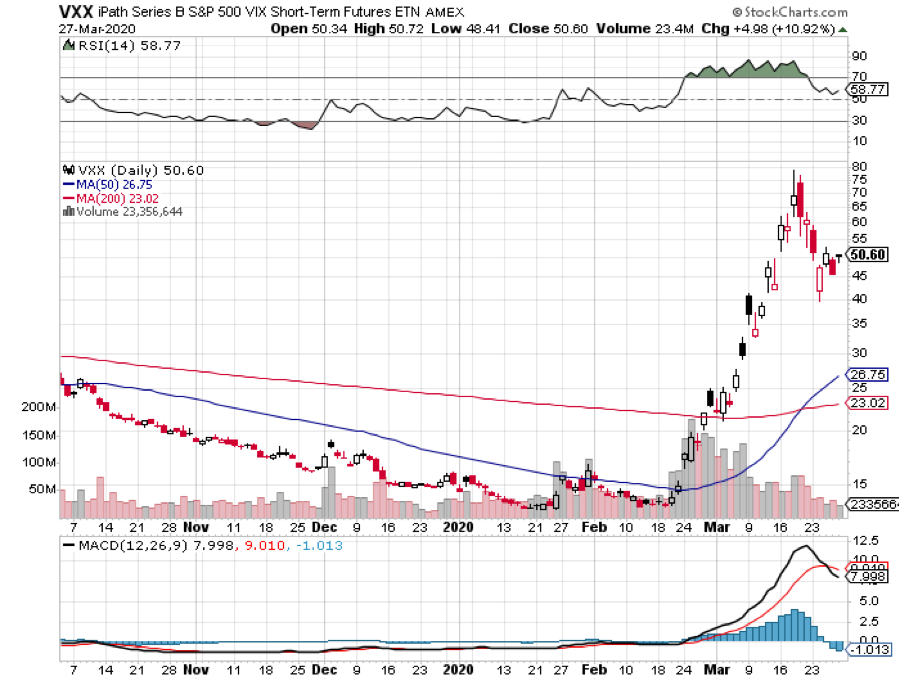Click the AMEX exchange label
Screen dimensions: 899x679
pyautogui.click(x=445, y=12)
